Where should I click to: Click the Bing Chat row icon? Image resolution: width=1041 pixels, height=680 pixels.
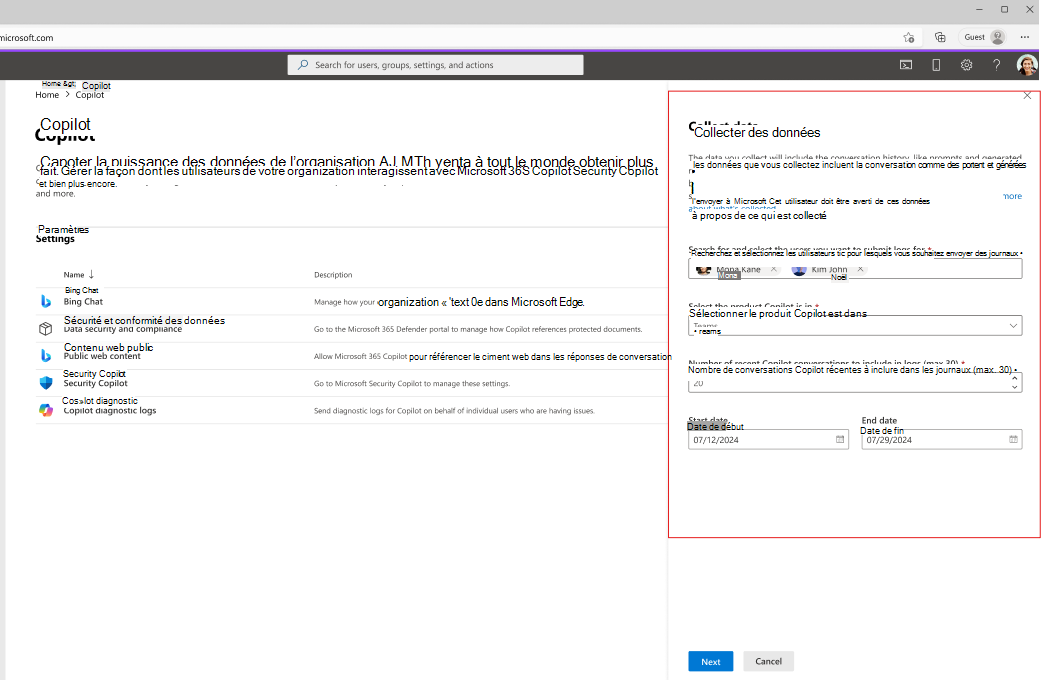46,301
